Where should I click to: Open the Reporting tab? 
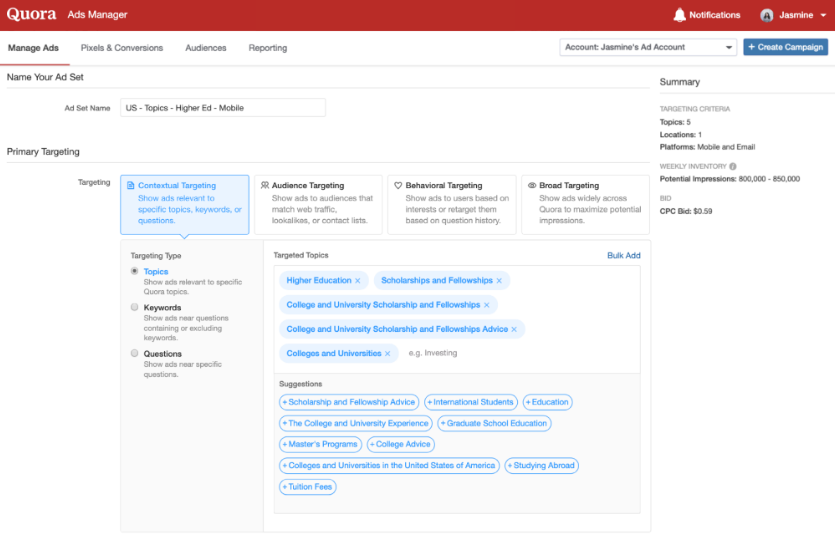pos(267,48)
